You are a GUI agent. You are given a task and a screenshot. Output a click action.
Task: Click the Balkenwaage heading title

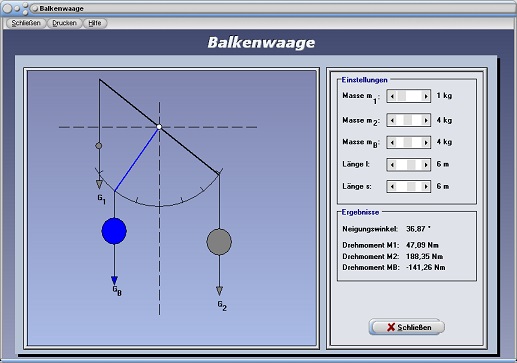261,43
